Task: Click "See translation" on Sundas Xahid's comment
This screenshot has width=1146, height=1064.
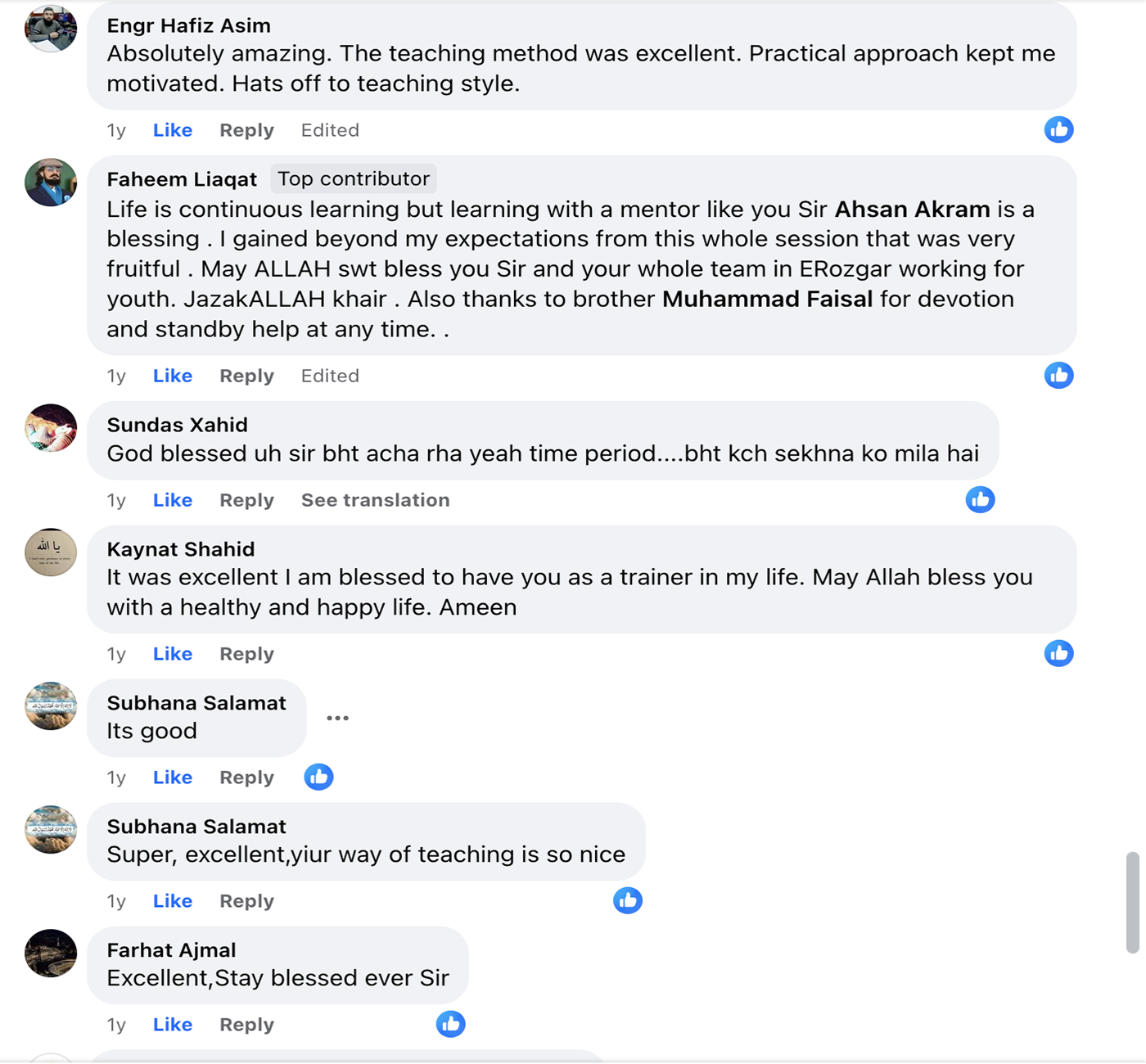Action: (375, 500)
